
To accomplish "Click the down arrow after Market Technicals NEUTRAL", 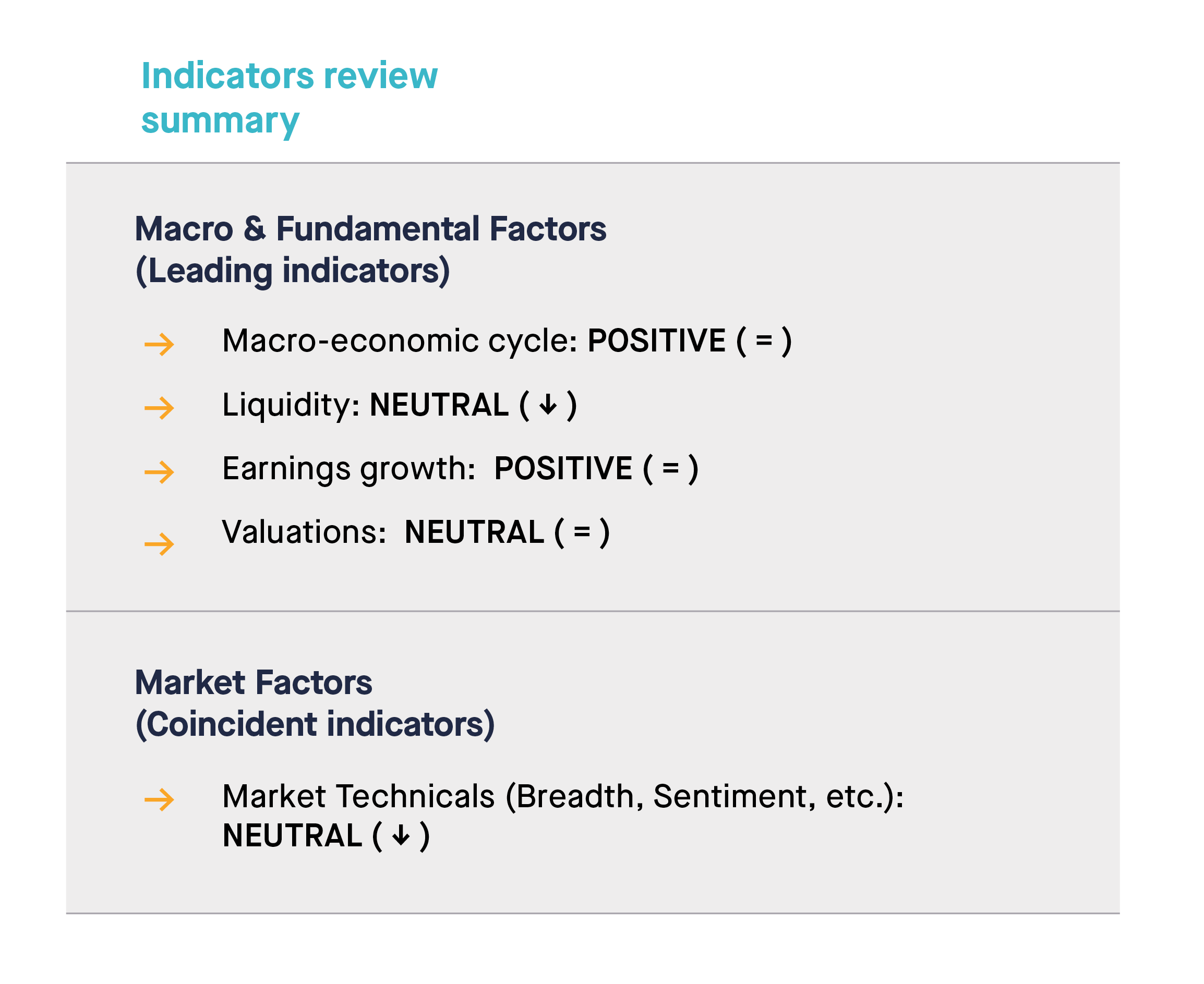I will pyautogui.click(x=401, y=835).
